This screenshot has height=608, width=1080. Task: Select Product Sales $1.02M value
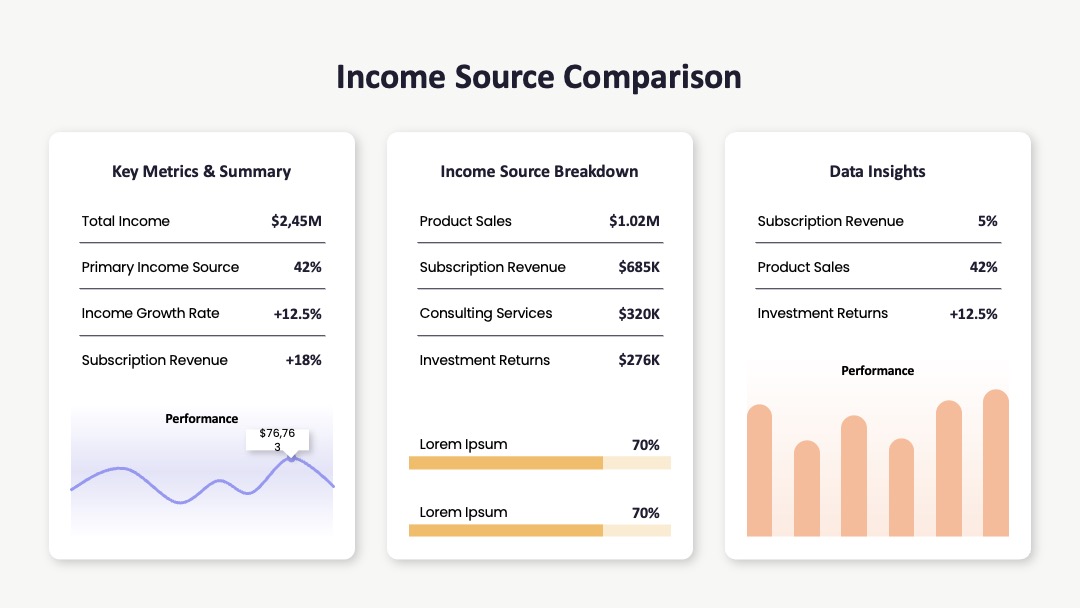point(634,221)
